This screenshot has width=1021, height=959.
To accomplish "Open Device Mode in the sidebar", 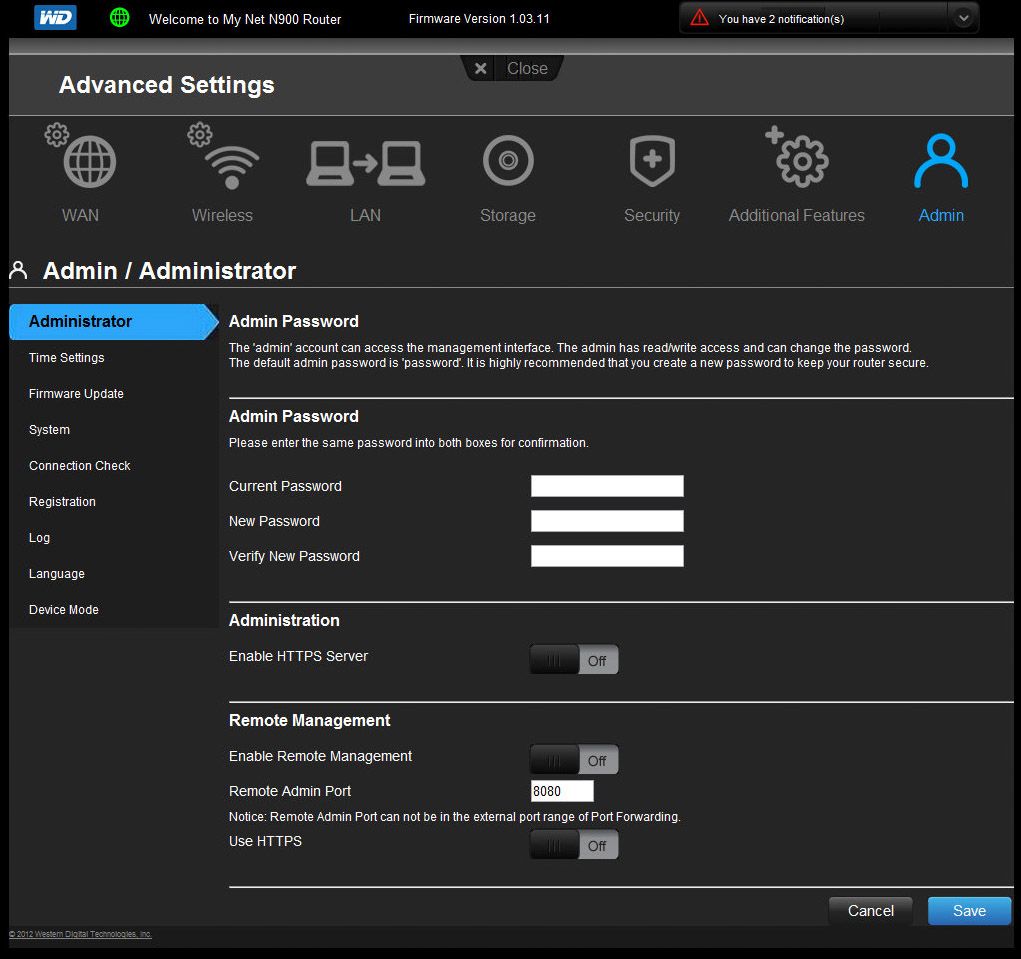I will pyautogui.click(x=64, y=609).
